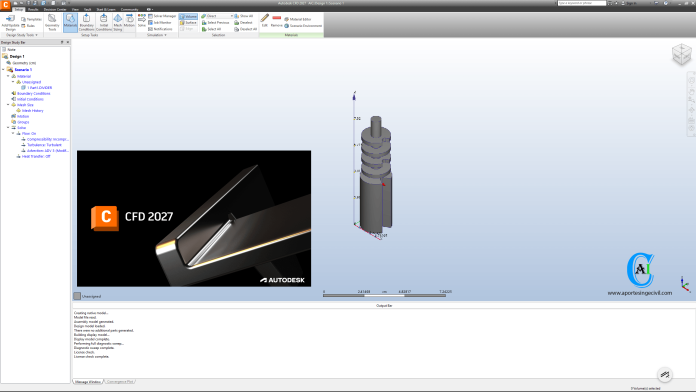Click Select All in Selection group

(211, 29)
